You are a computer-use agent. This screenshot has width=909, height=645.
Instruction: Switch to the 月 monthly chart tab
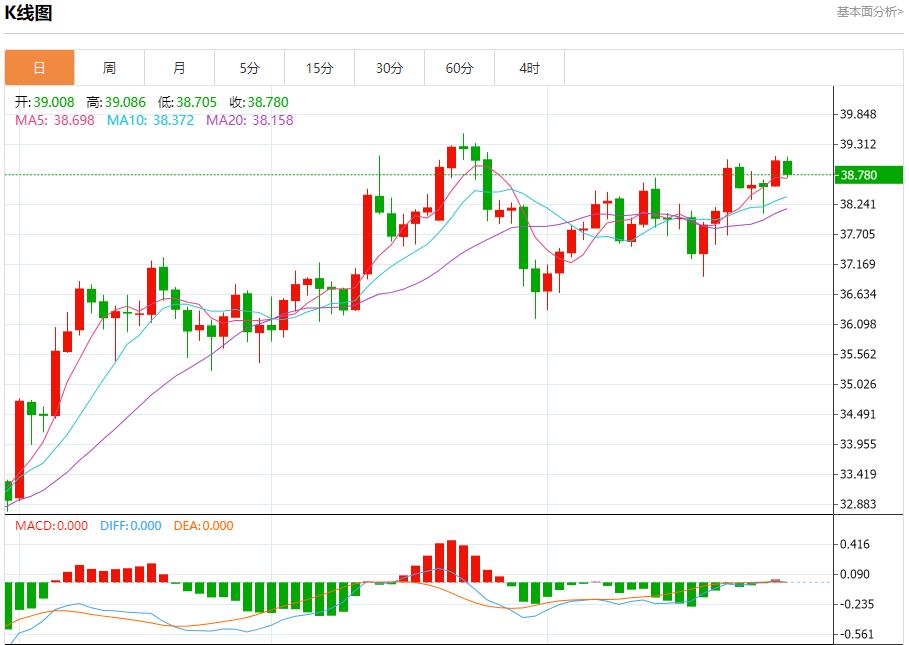pos(179,67)
